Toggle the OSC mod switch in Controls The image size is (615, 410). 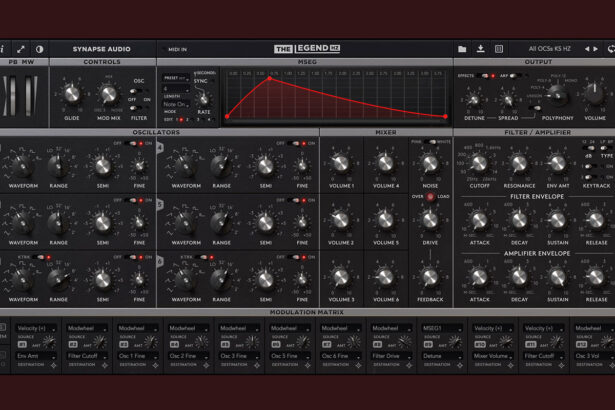coord(136,91)
